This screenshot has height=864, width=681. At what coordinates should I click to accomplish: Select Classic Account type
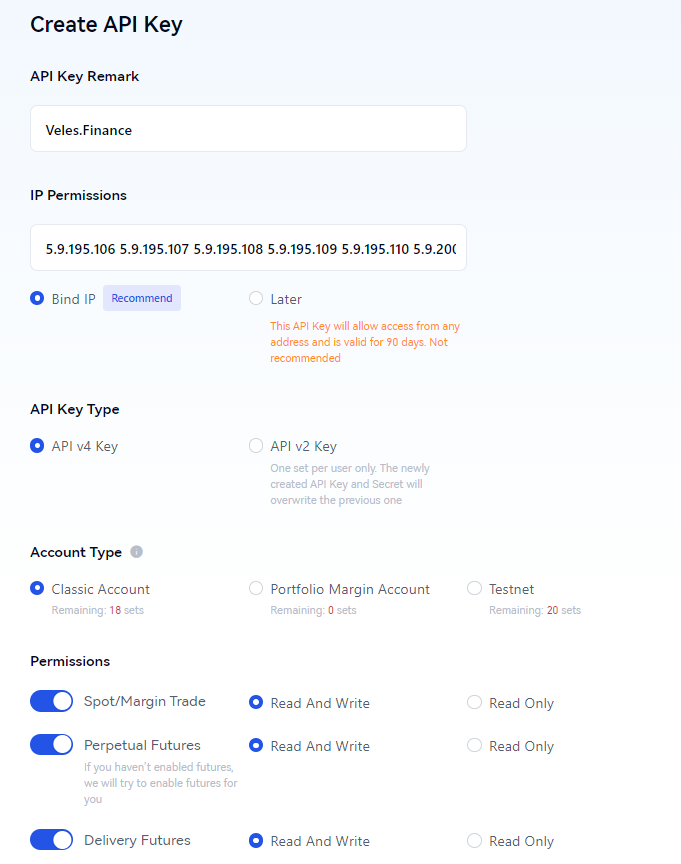[x=37, y=588]
